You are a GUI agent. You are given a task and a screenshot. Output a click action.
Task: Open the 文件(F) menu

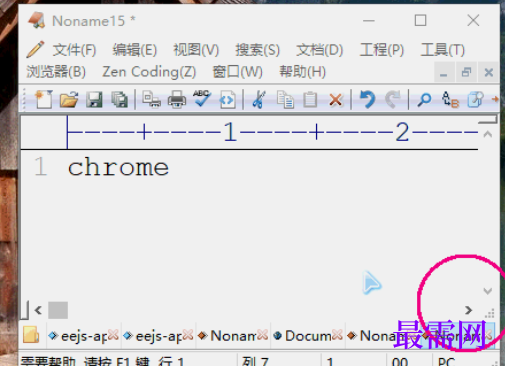(x=74, y=50)
